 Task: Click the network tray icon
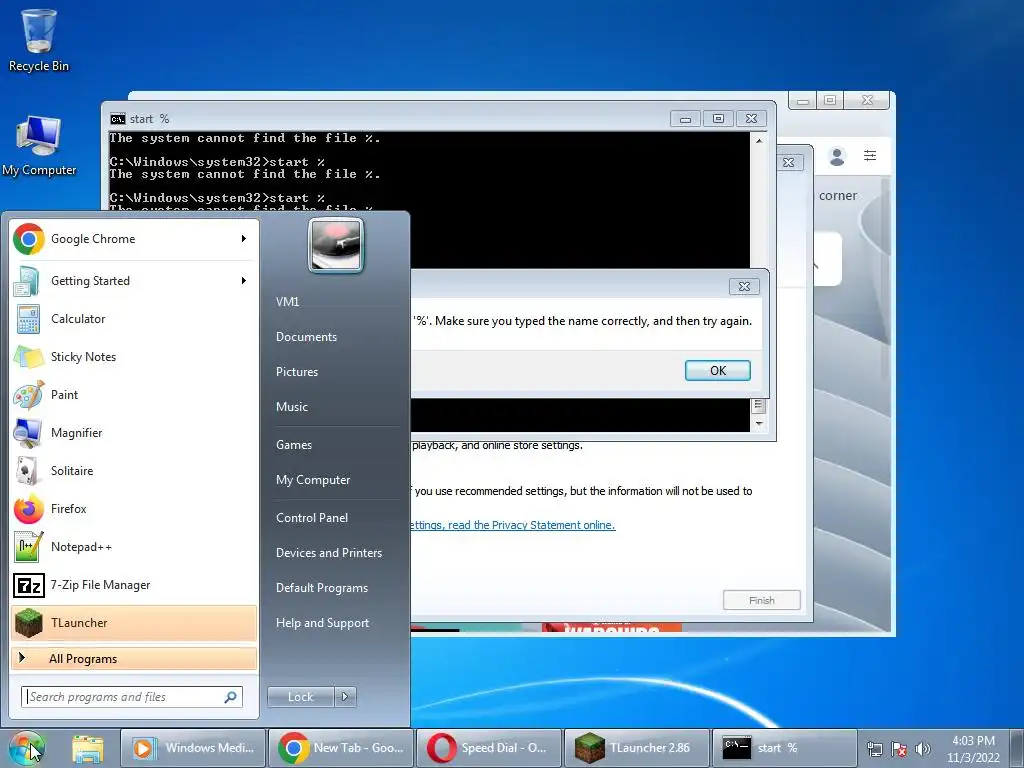click(874, 749)
